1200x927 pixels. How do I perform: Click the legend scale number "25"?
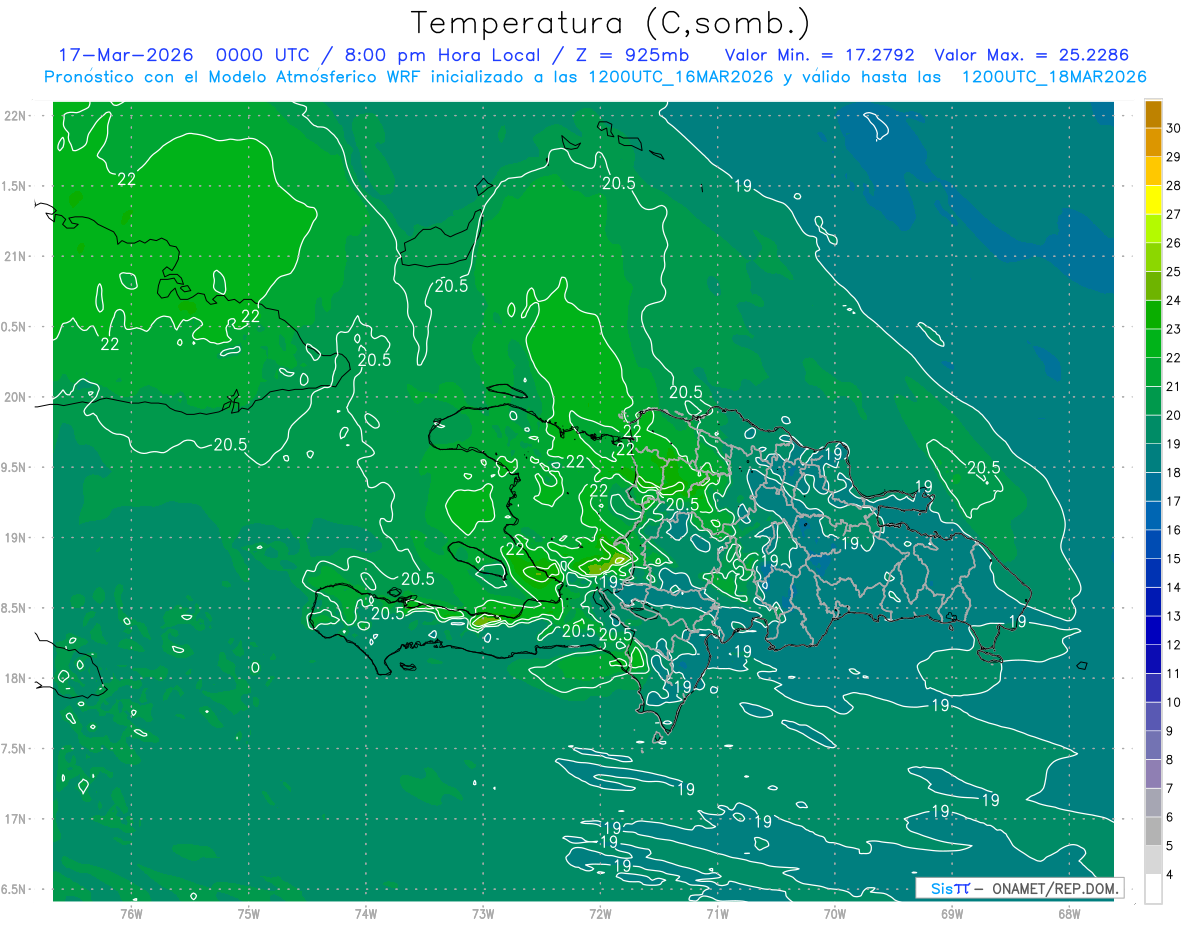(1173, 271)
